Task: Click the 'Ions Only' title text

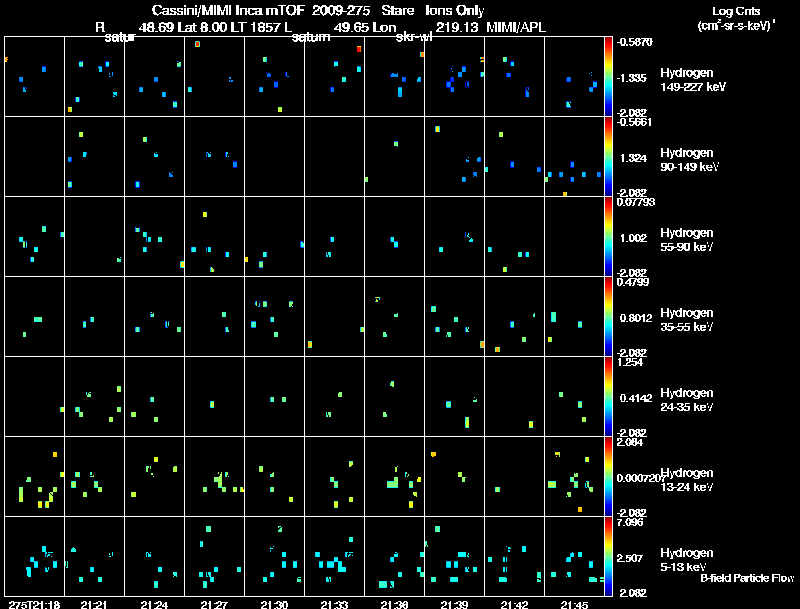Action: pos(455,10)
